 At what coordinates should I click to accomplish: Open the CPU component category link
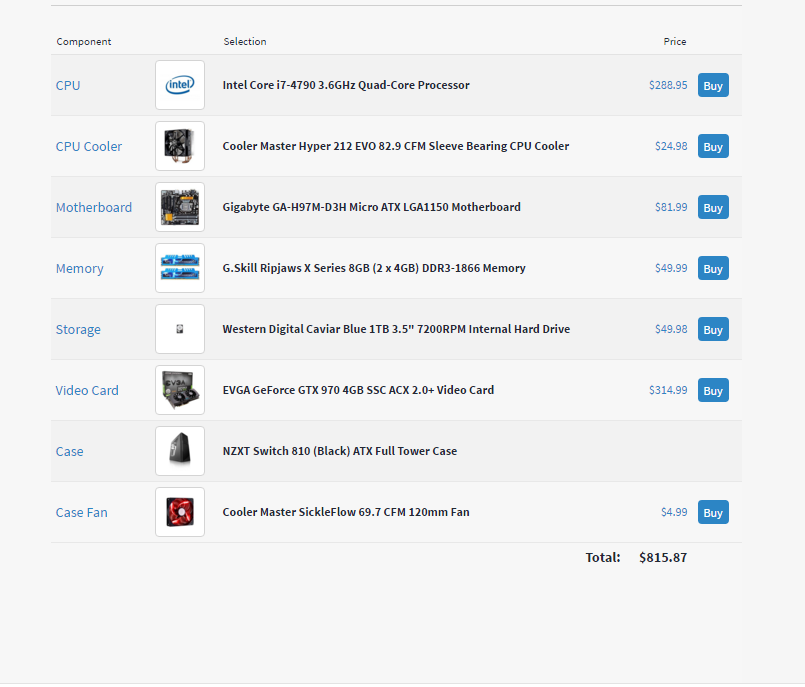point(68,85)
